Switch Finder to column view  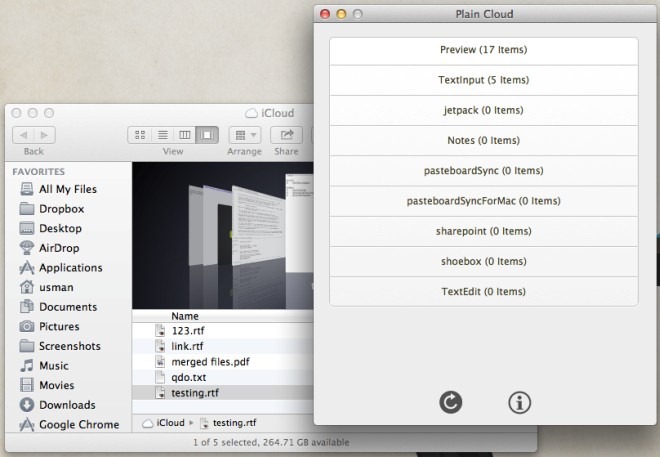[184, 134]
